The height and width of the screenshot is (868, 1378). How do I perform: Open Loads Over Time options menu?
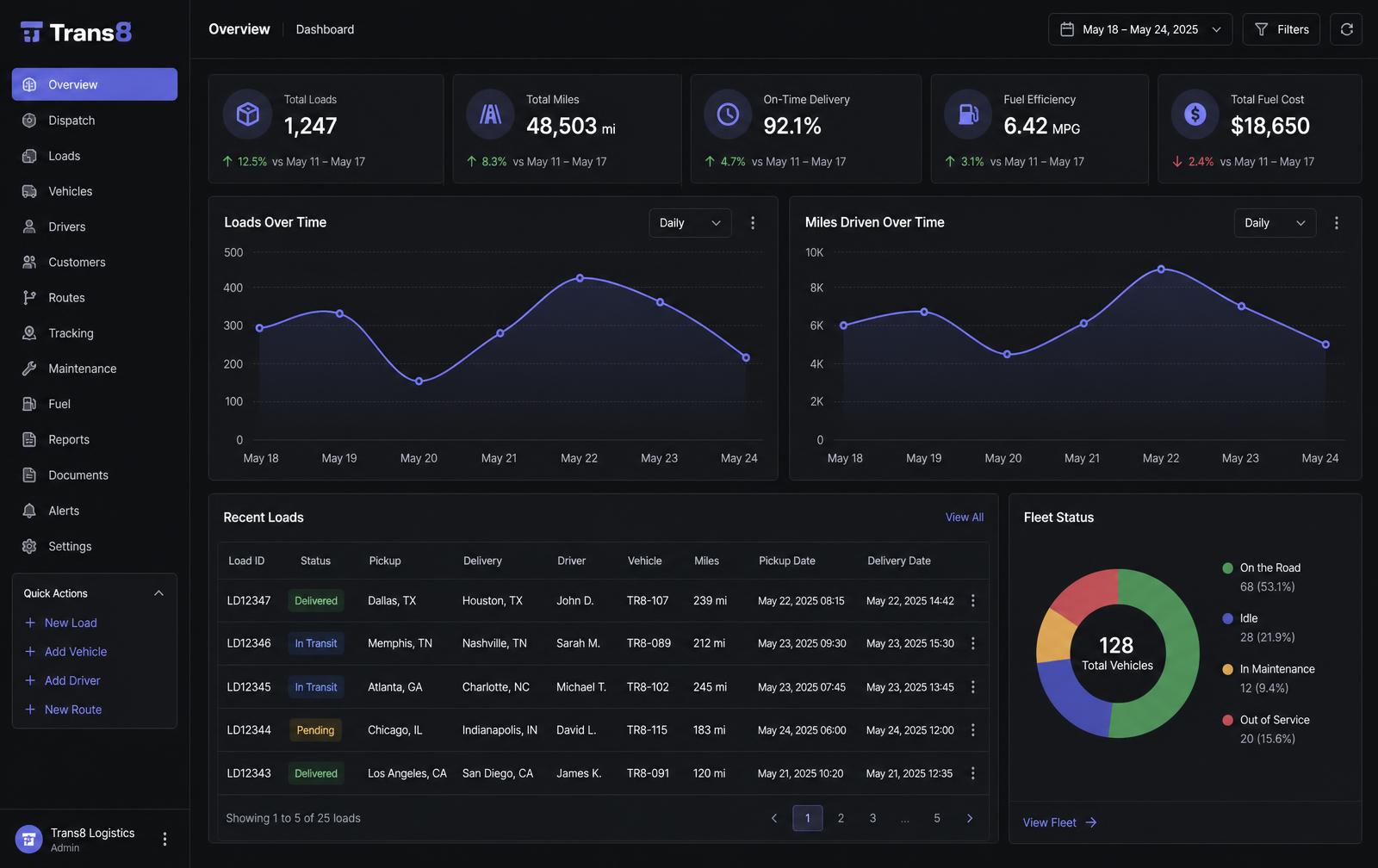pos(753,223)
